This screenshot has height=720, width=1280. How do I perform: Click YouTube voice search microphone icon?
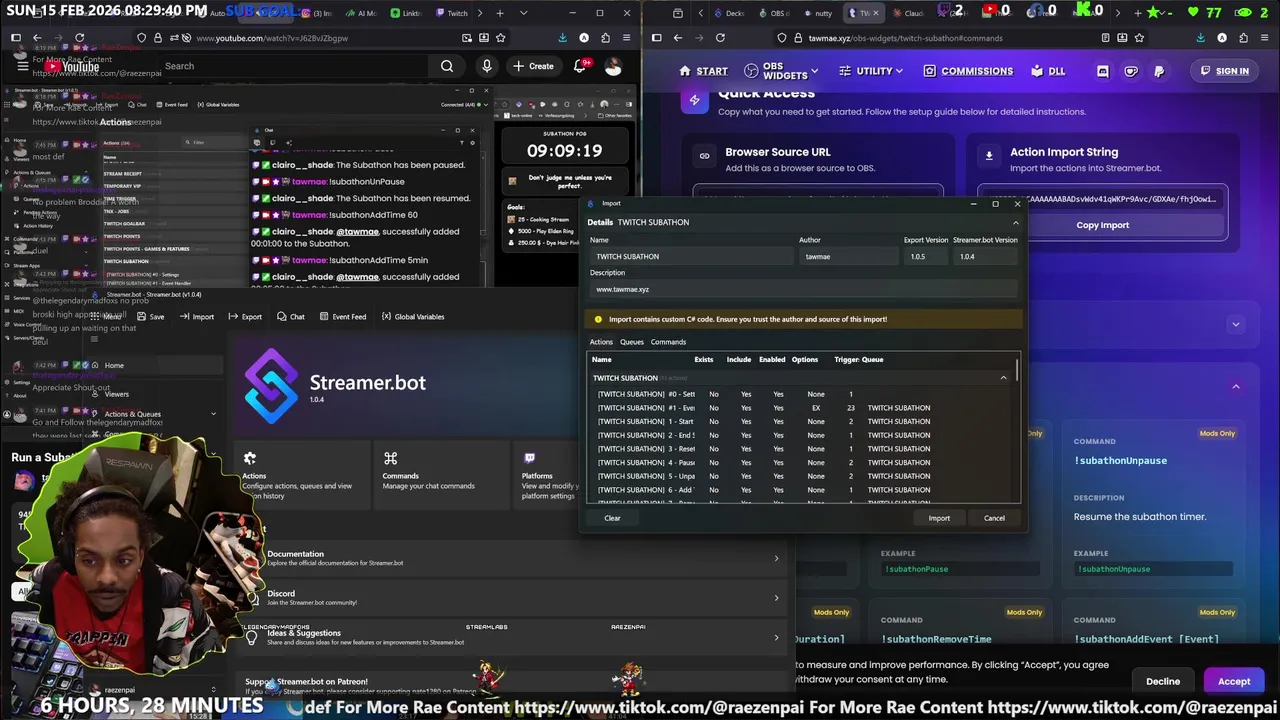click(487, 66)
